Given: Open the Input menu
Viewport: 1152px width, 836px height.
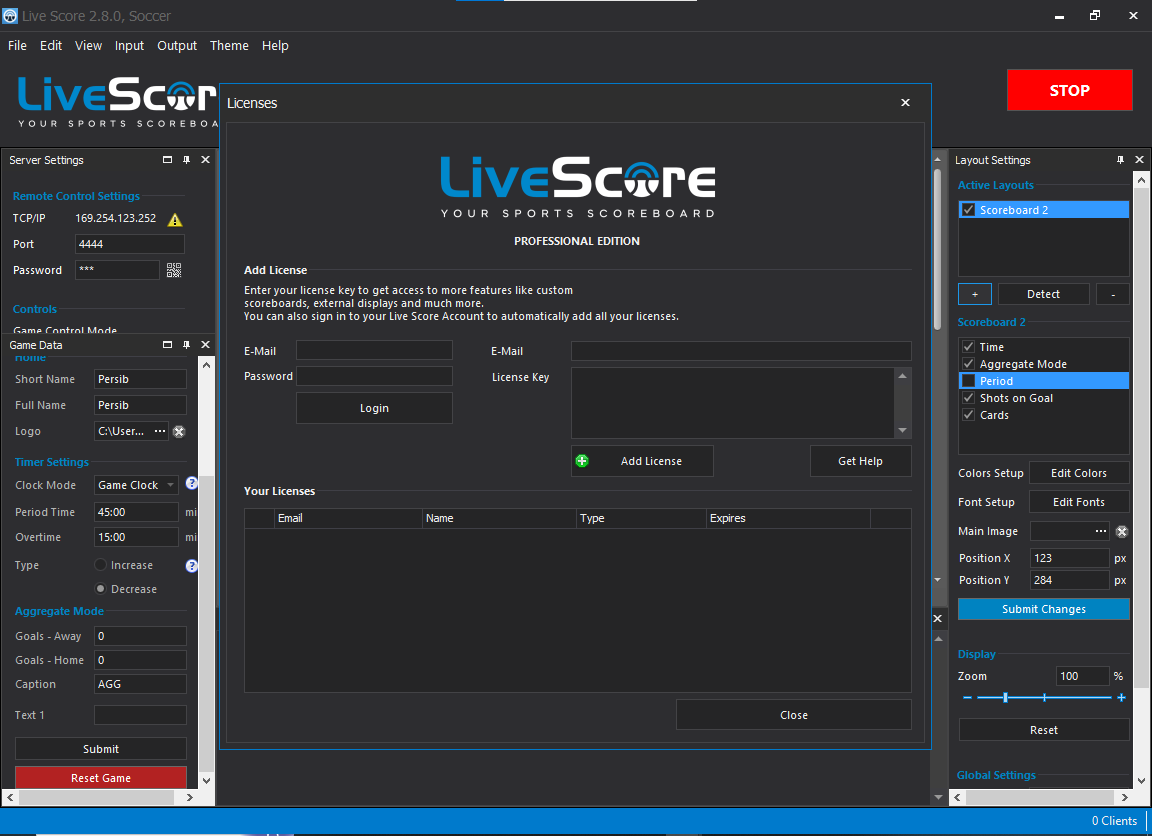Looking at the screenshot, I should [x=129, y=46].
